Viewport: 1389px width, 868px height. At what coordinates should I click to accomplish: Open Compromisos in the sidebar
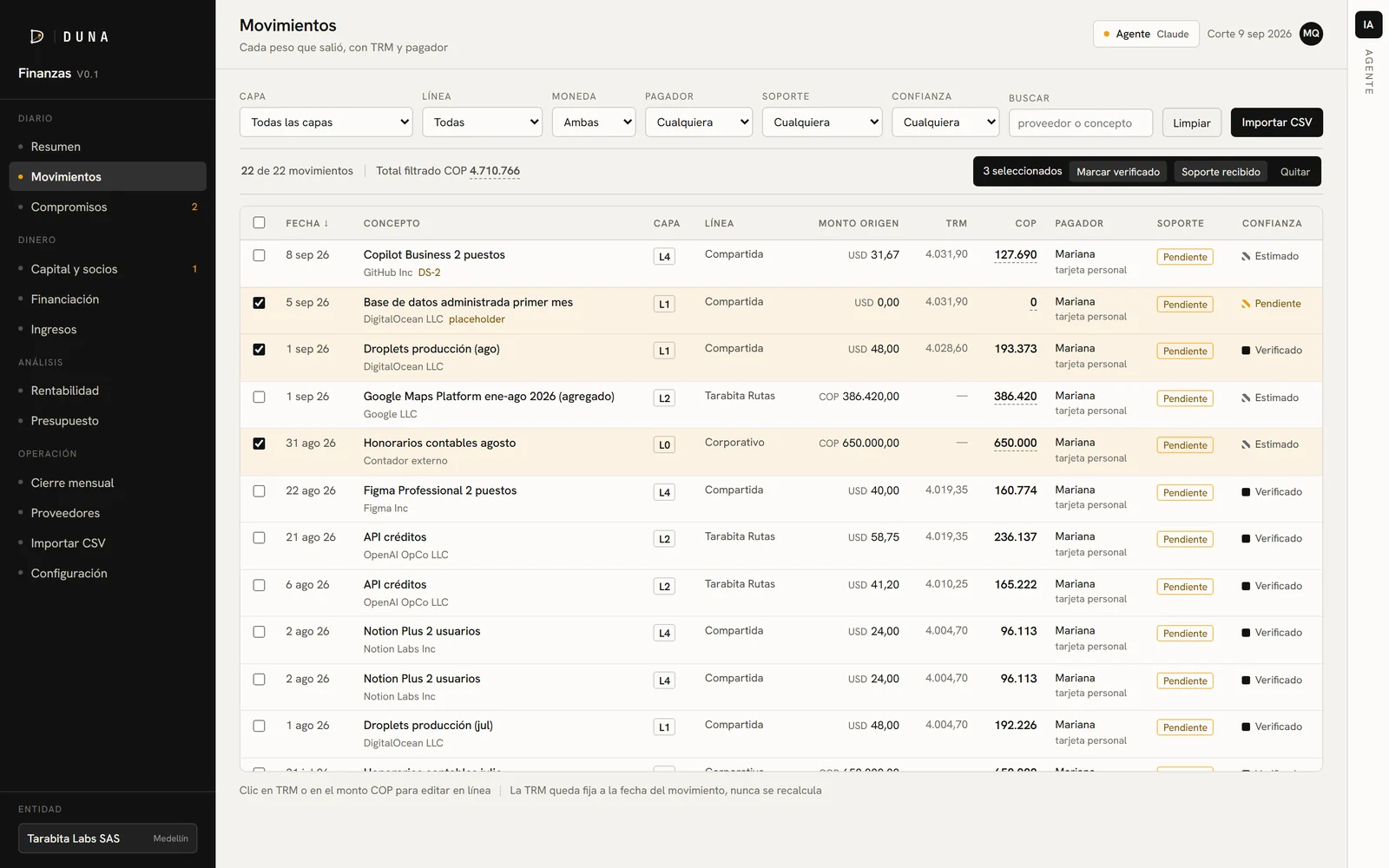coord(108,207)
